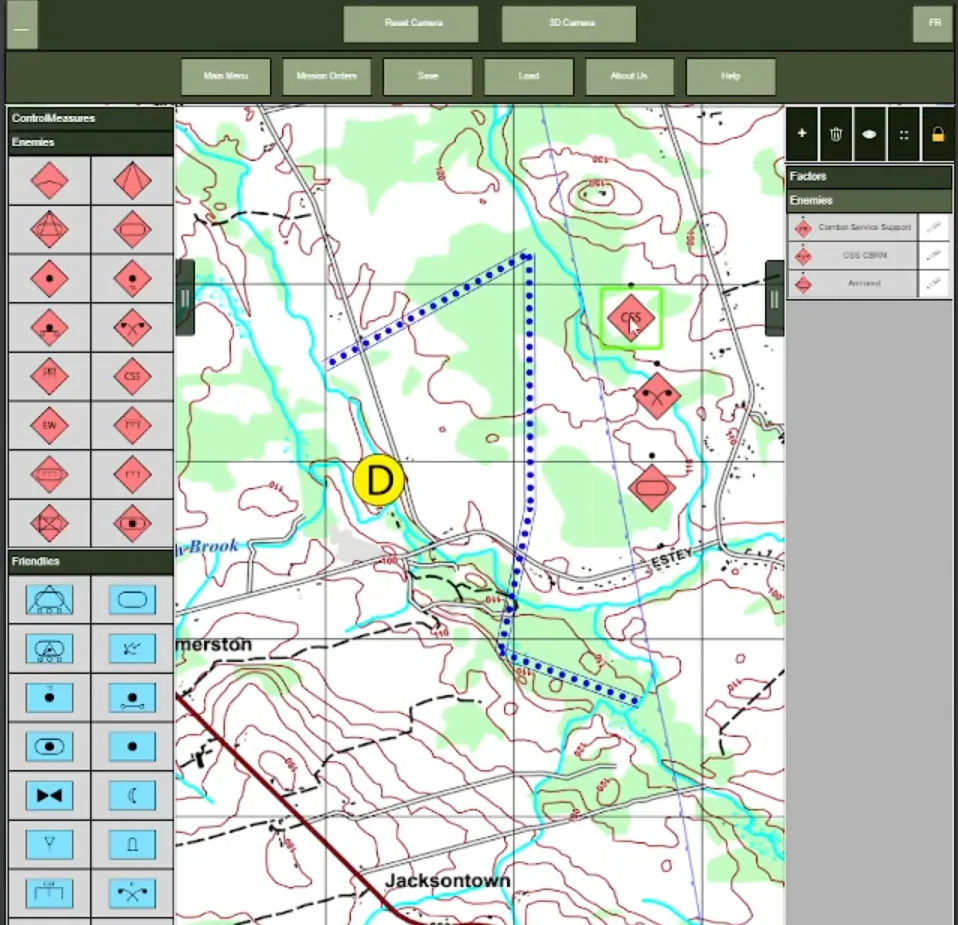Pick the friendly oval-with-dot symbol
The height and width of the screenshot is (925, 958).
pyautogui.click(x=49, y=747)
